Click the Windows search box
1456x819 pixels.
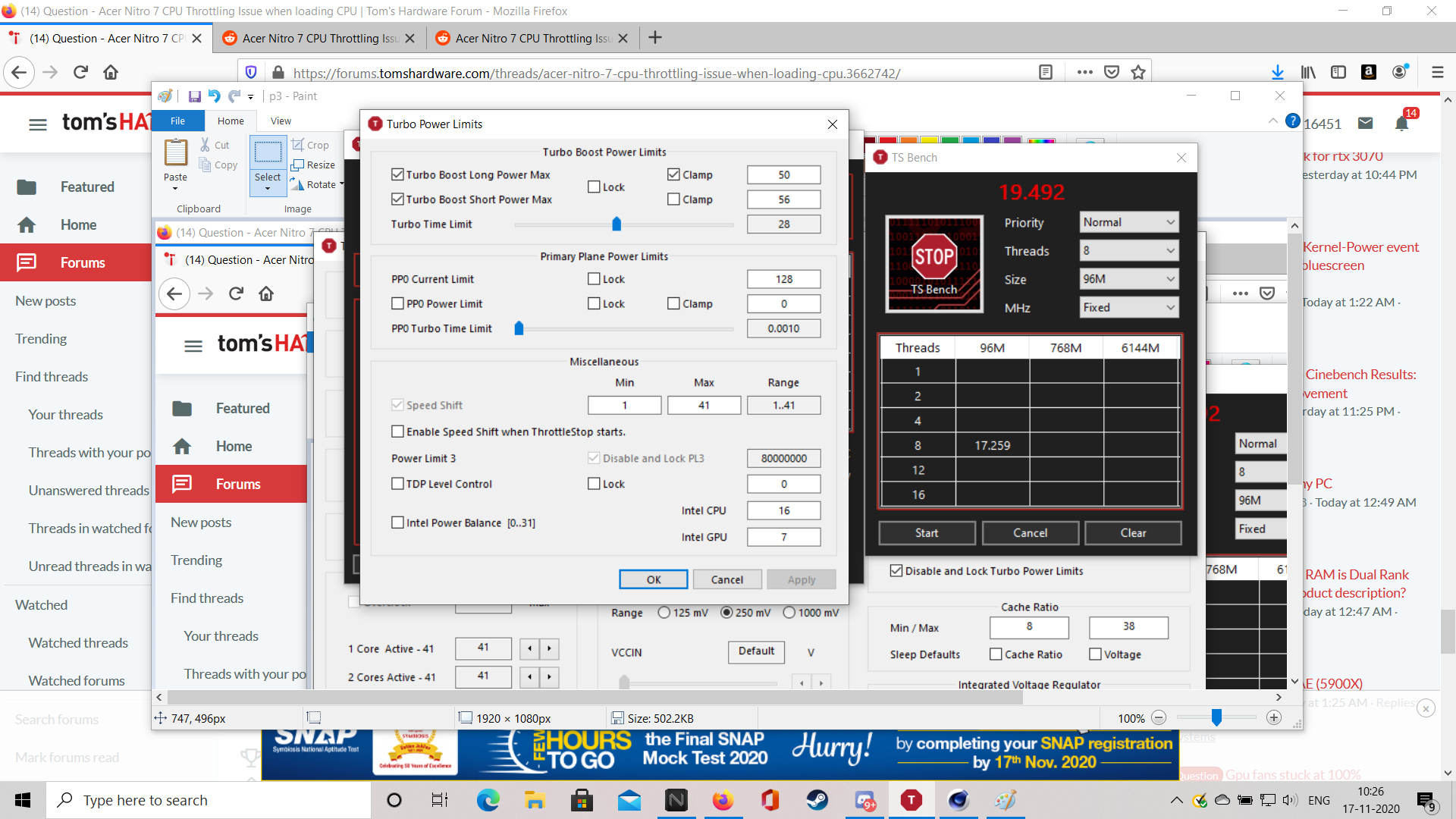[x=209, y=800]
